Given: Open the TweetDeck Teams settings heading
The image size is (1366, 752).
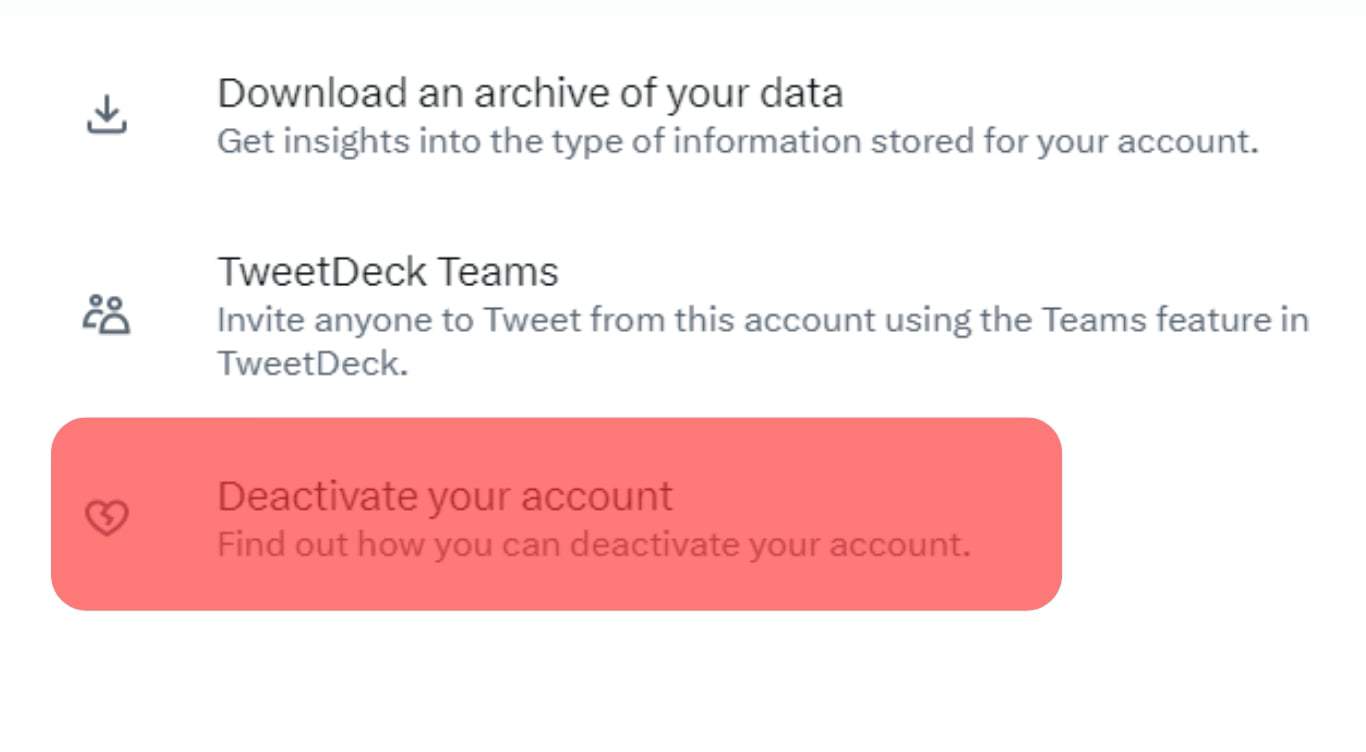Looking at the screenshot, I should pyautogui.click(x=387, y=271).
